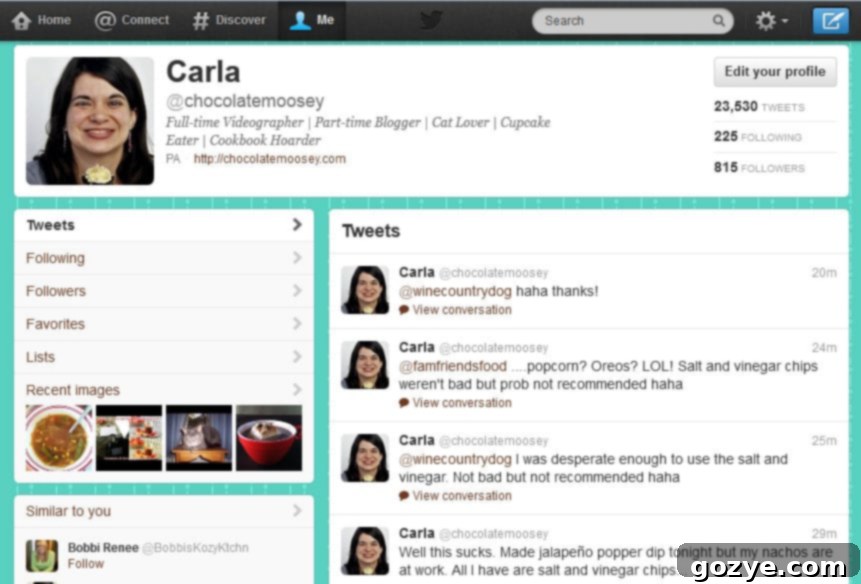This screenshot has height=584, width=861.
Task: Select the Following sidebar tab
Action: (x=164, y=258)
